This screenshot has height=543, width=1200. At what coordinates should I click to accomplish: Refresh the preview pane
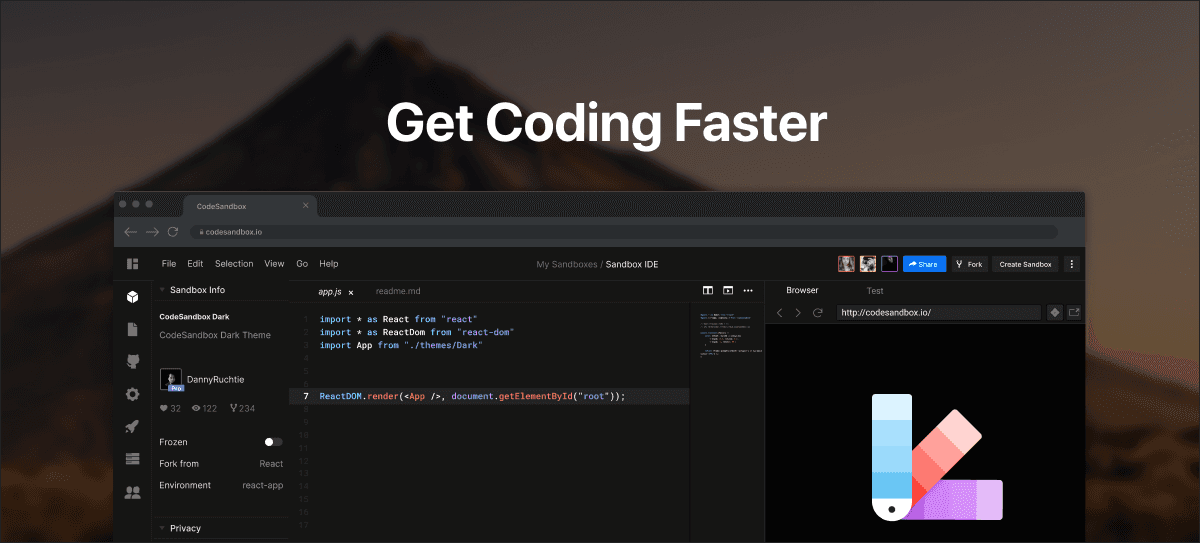pos(817,313)
